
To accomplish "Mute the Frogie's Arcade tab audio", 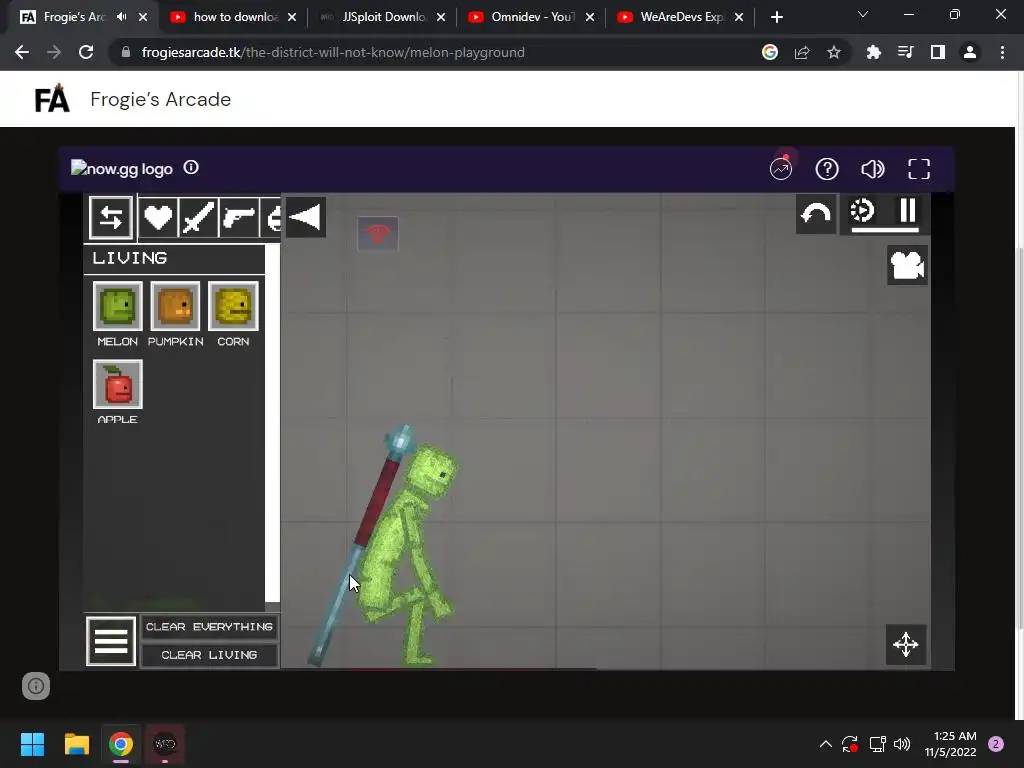I will tap(121, 17).
